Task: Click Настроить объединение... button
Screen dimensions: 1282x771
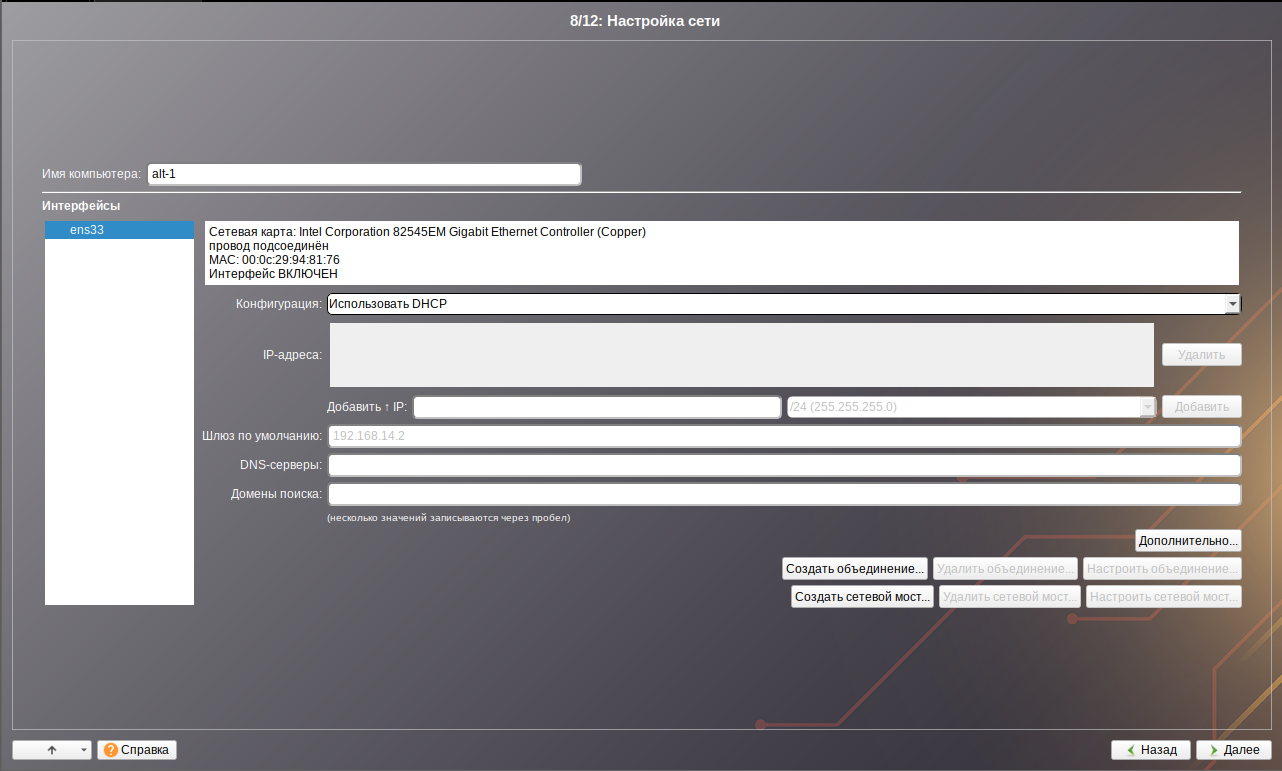Action: tap(1162, 569)
